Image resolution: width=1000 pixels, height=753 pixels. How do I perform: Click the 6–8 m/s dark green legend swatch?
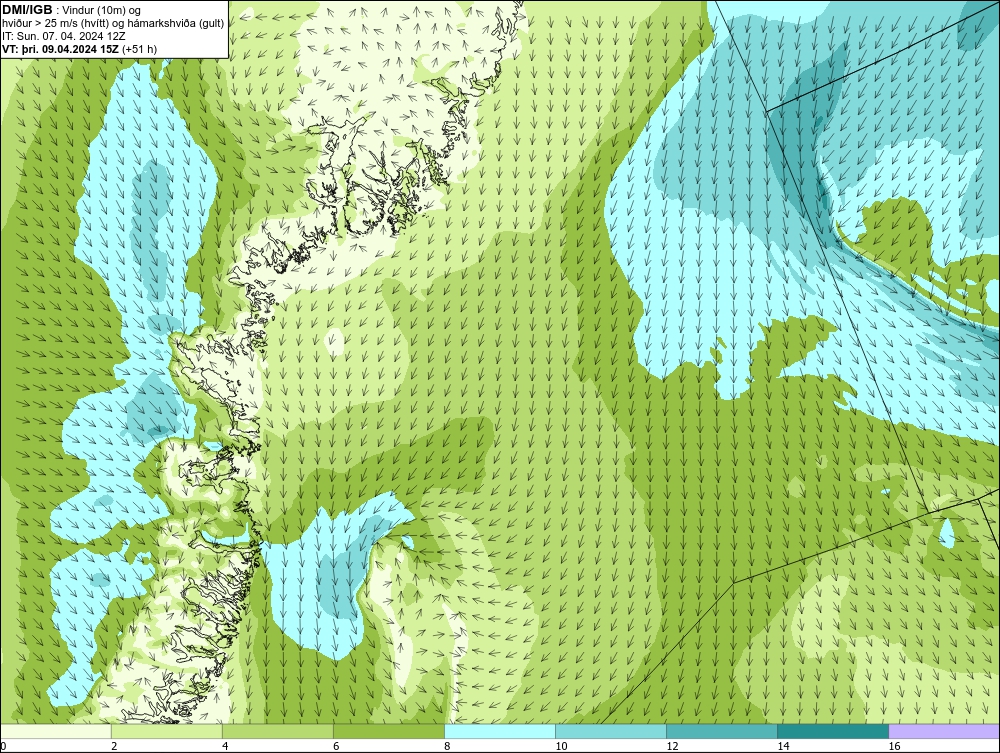click(x=388, y=731)
